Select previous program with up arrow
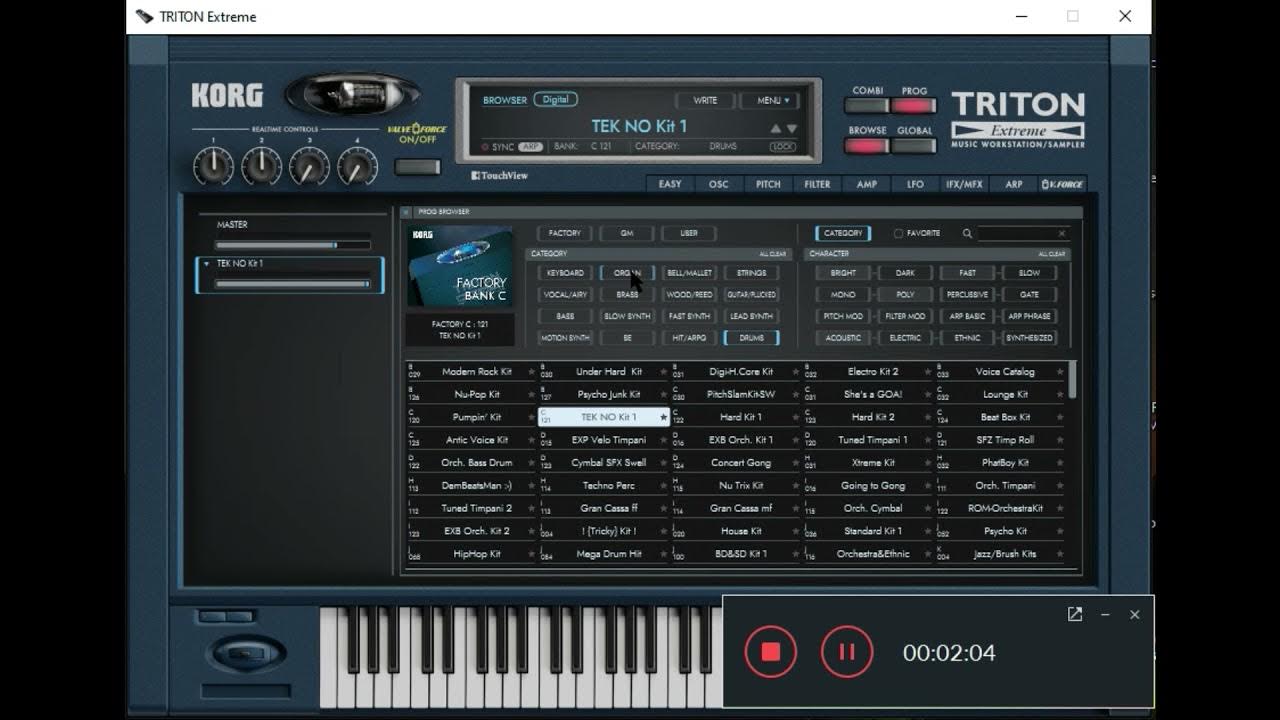Image resolution: width=1280 pixels, height=720 pixels. pyautogui.click(x=775, y=128)
